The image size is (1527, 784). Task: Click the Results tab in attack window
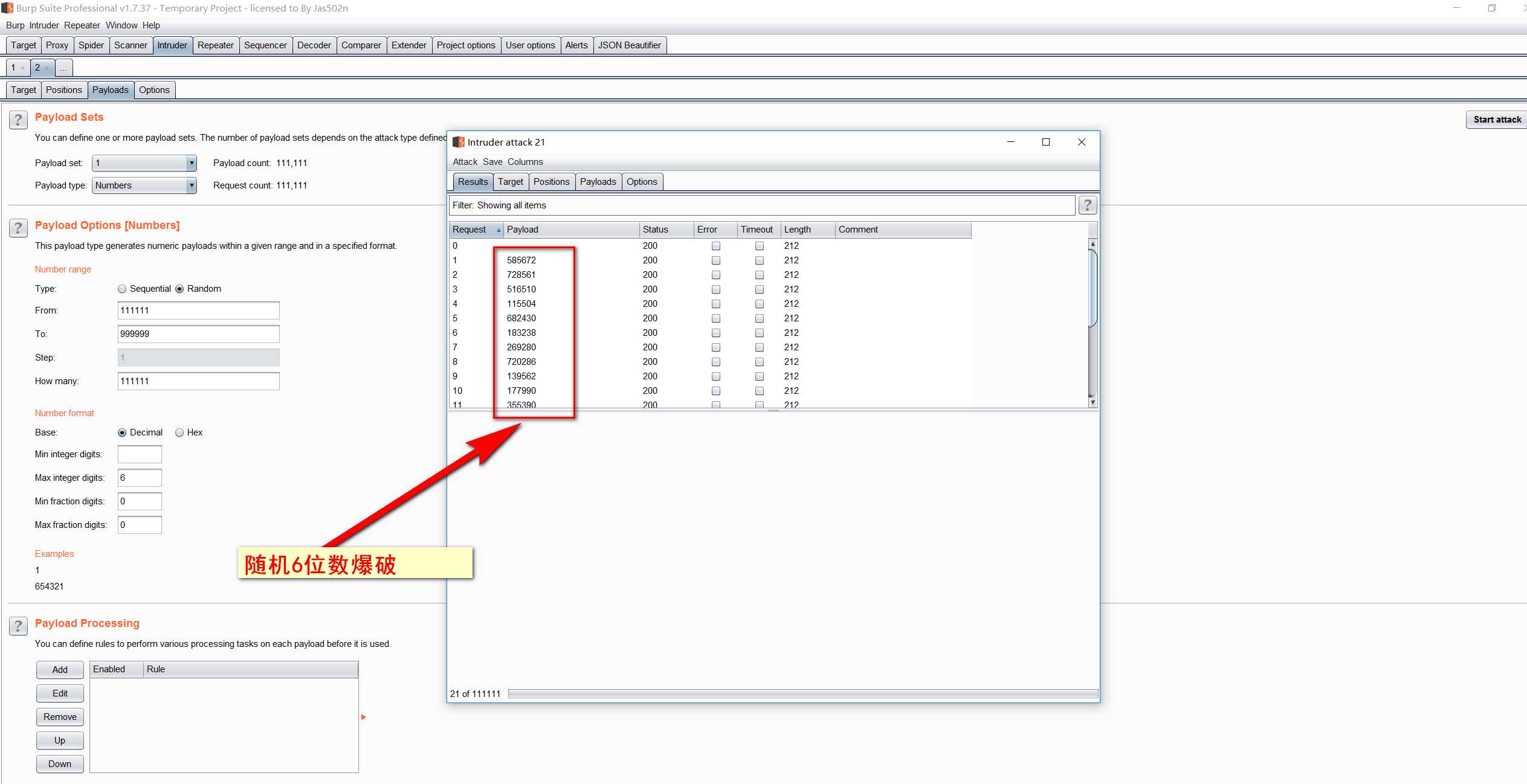coord(471,181)
